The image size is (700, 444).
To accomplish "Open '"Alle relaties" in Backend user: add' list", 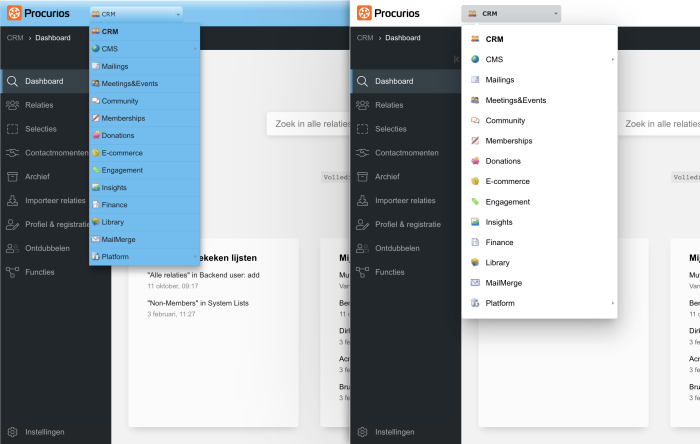I will point(203,275).
